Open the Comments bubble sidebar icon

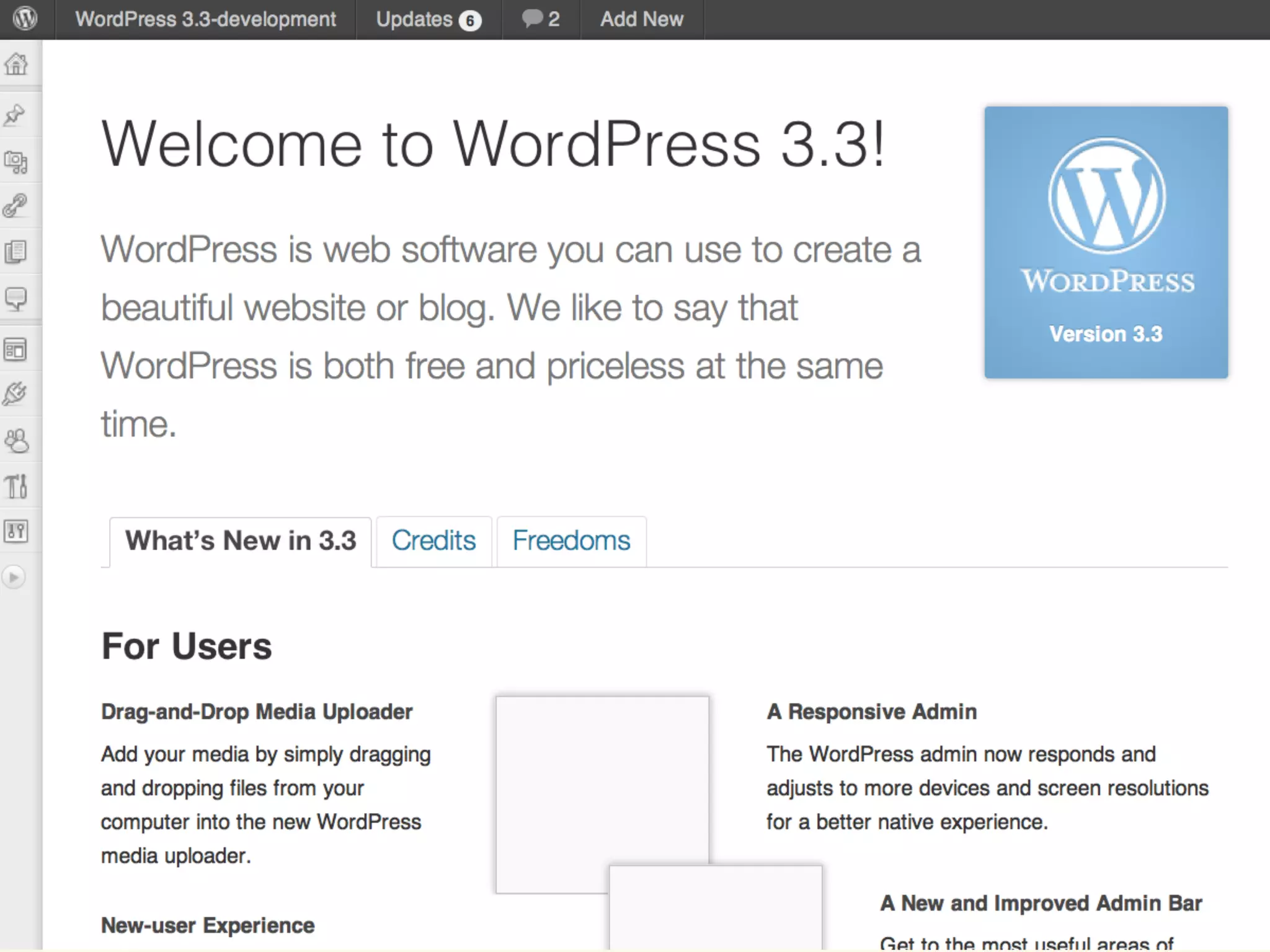click(x=16, y=299)
